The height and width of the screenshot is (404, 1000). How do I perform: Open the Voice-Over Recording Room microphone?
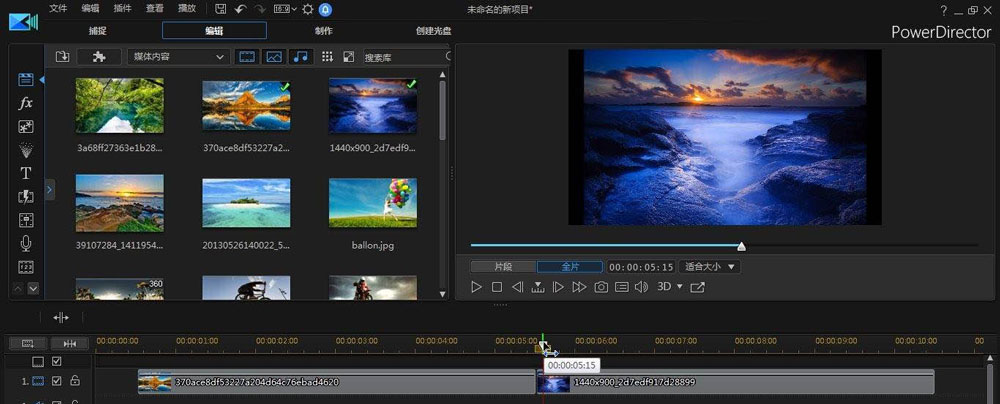[26, 243]
